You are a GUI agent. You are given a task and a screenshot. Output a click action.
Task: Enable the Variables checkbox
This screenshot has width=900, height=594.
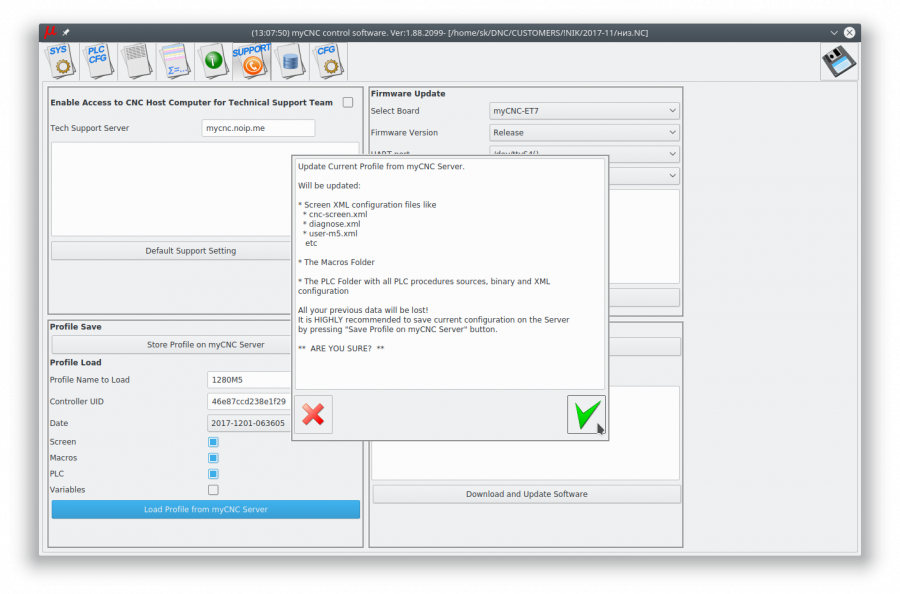(213, 490)
